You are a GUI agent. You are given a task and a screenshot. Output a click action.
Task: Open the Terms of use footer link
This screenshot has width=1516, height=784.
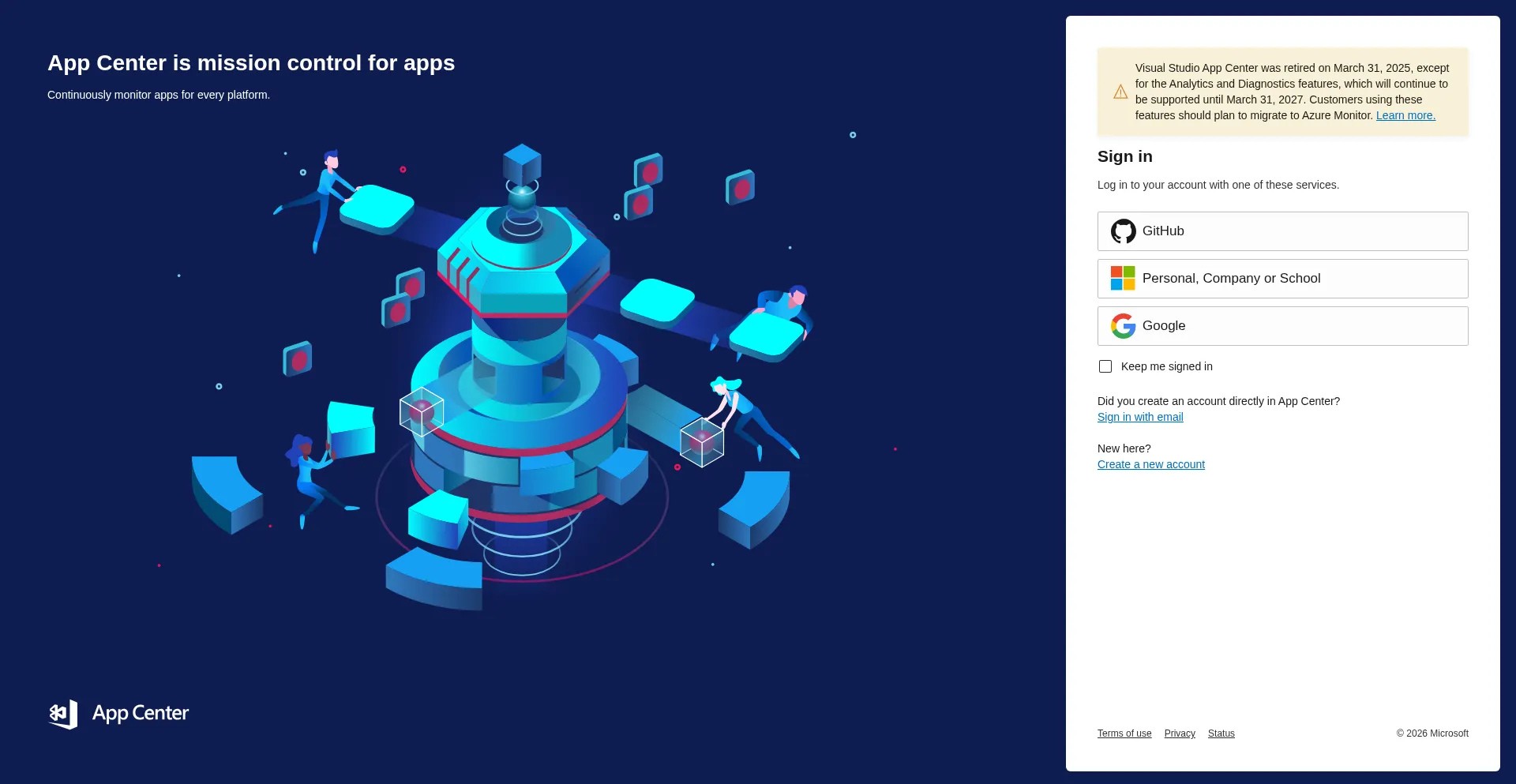click(x=1124, y=733)
